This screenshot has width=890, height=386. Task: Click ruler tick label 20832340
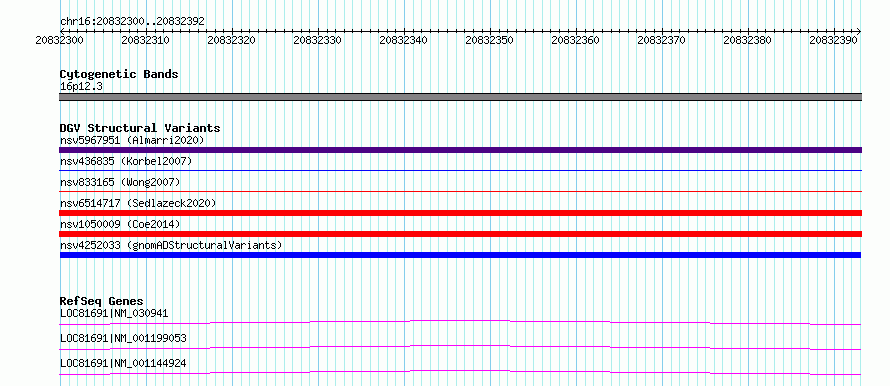[x=404, y=41]
